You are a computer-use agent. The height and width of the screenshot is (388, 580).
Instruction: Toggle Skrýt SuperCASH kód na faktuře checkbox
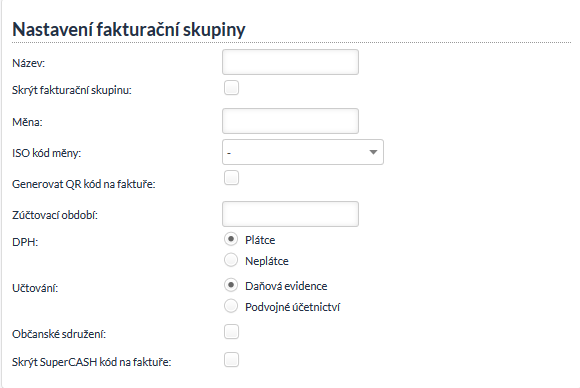click(231, 360)
